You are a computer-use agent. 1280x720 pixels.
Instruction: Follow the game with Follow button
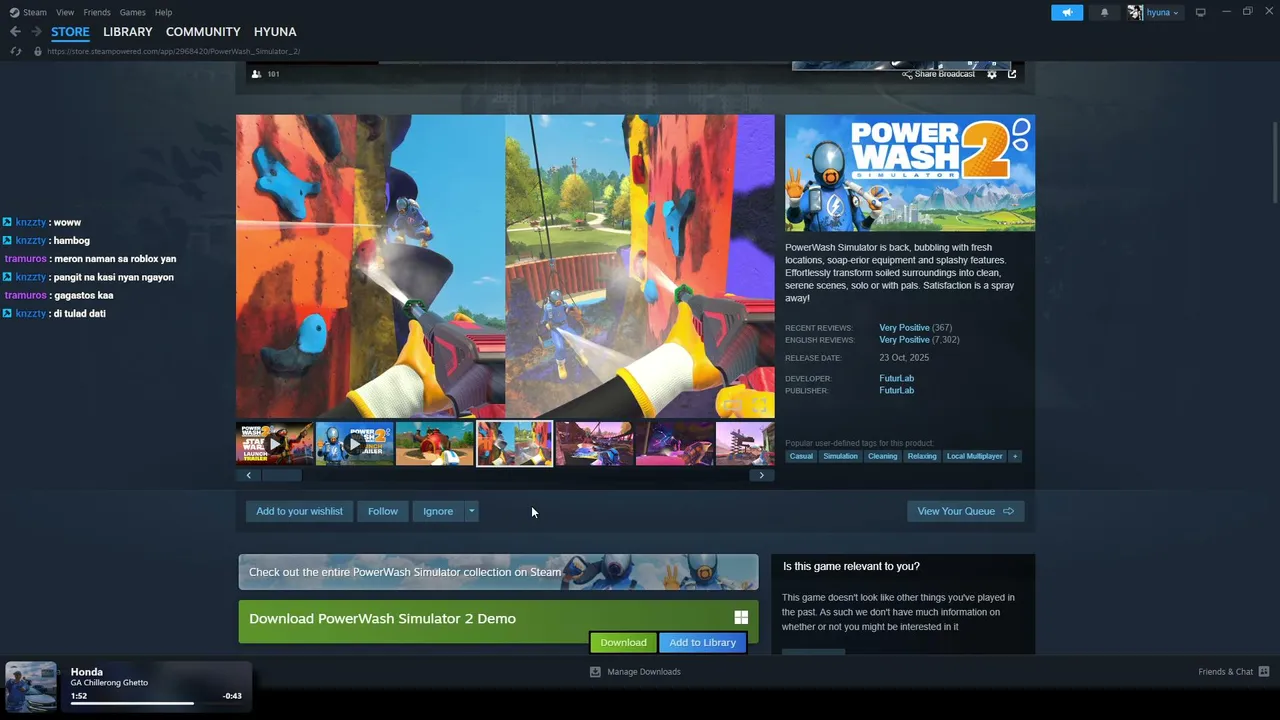click(382, 511)
